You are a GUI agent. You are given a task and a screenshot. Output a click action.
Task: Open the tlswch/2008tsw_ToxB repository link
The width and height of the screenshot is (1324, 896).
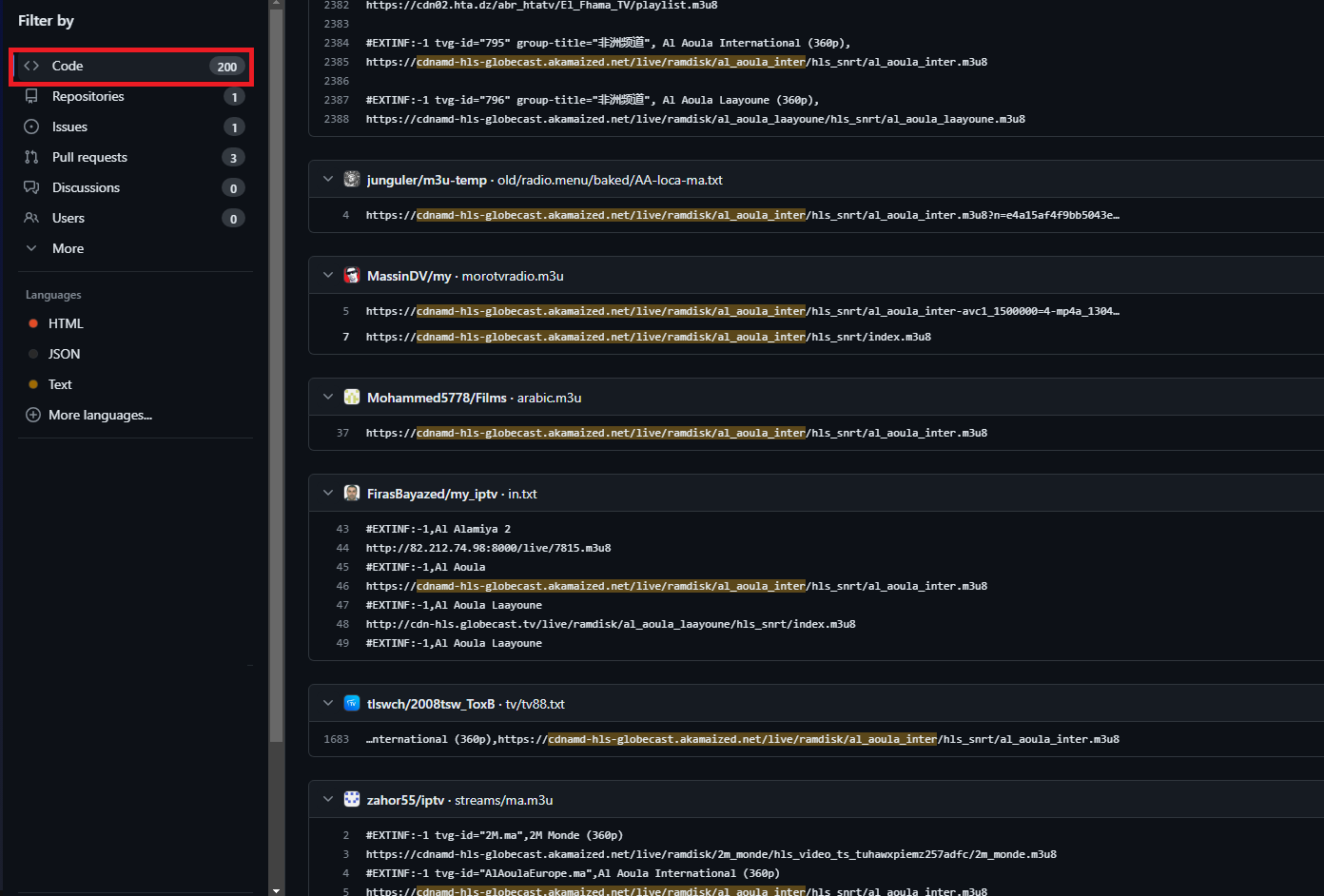pos(431,704)
